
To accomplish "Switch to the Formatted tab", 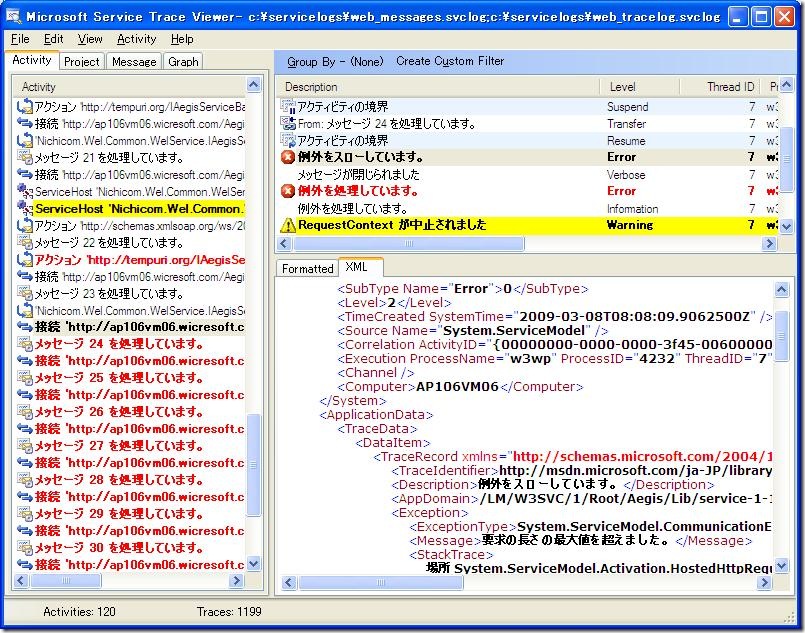I will [308, 268].
